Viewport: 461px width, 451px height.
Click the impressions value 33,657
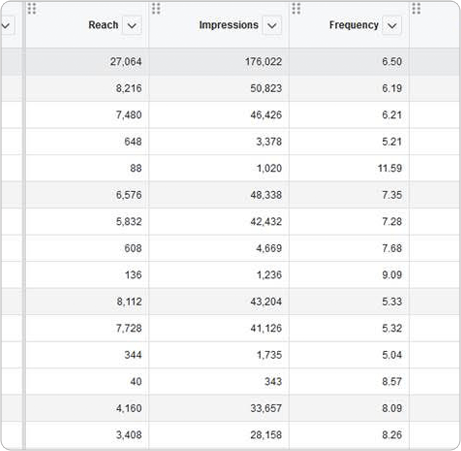coord(266,408)
